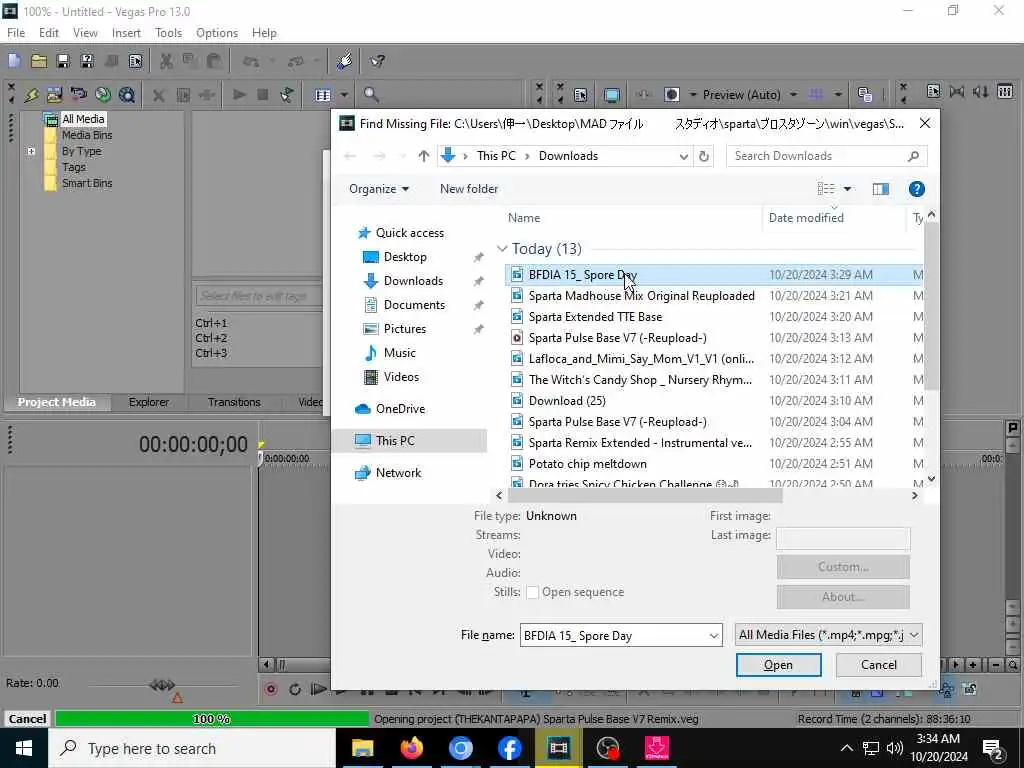Click the blue Help question mark icon
This screenshot has height=768, width=1024.
pos(916,189)
